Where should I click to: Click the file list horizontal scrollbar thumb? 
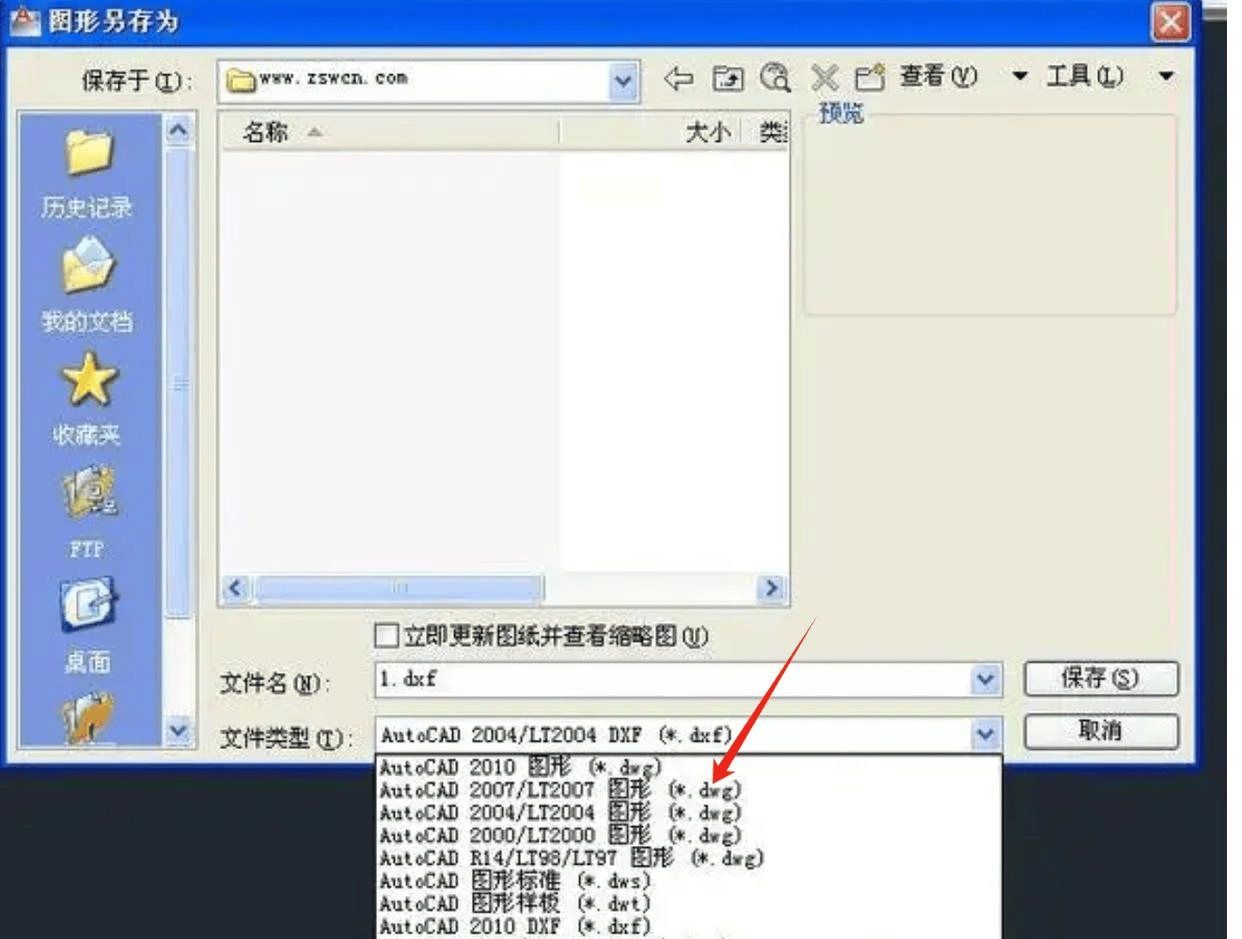click(399, 589)
